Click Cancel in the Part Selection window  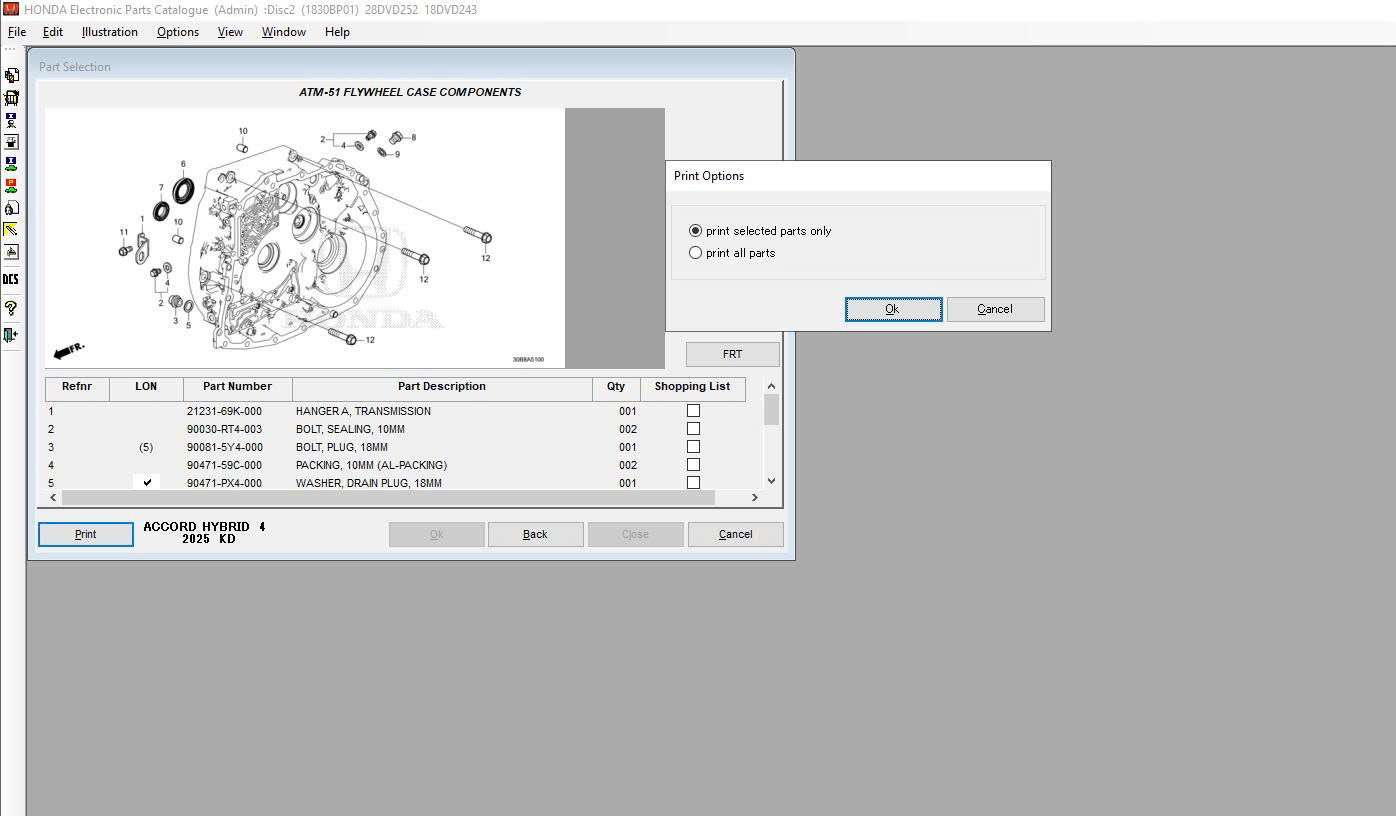(x=736, y=534)
